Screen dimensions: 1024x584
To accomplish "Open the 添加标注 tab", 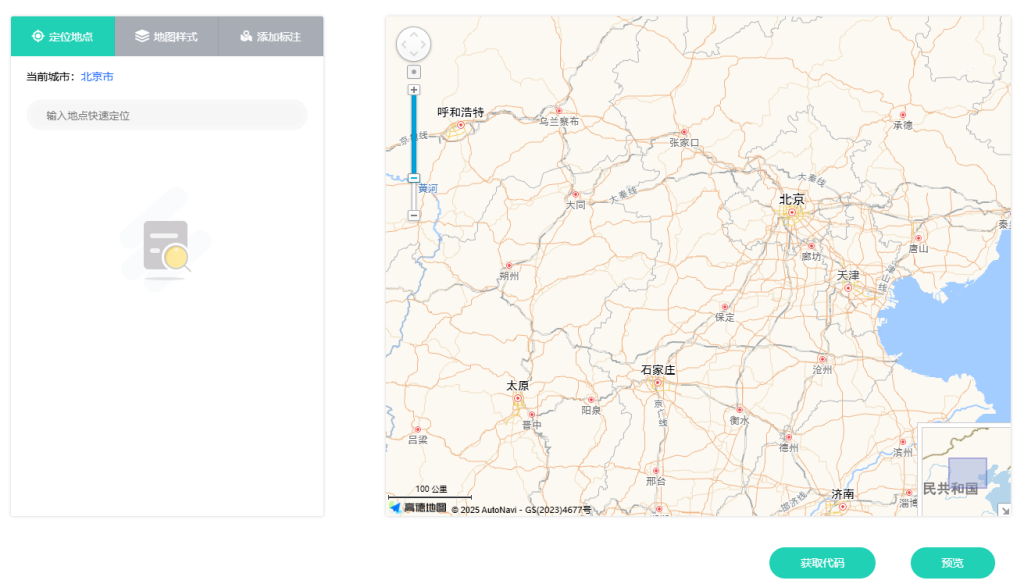I will 271,36.
